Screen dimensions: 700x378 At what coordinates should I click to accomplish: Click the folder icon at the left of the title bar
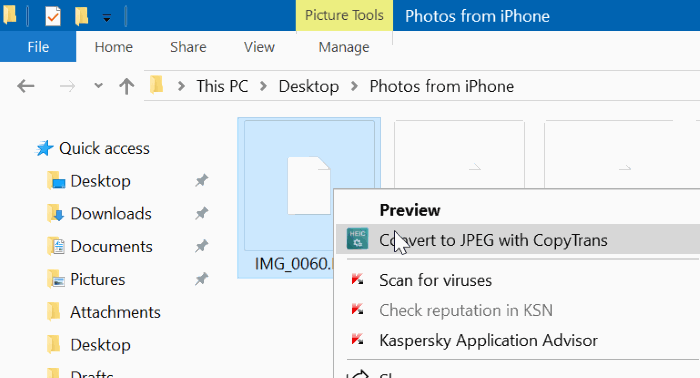[10, 14]
